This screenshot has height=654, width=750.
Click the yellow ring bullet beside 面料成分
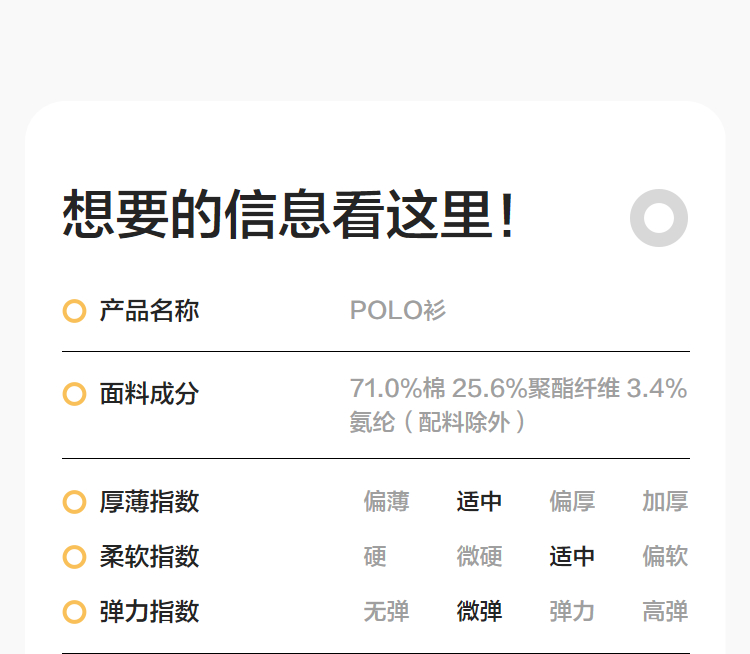(74, 394)
